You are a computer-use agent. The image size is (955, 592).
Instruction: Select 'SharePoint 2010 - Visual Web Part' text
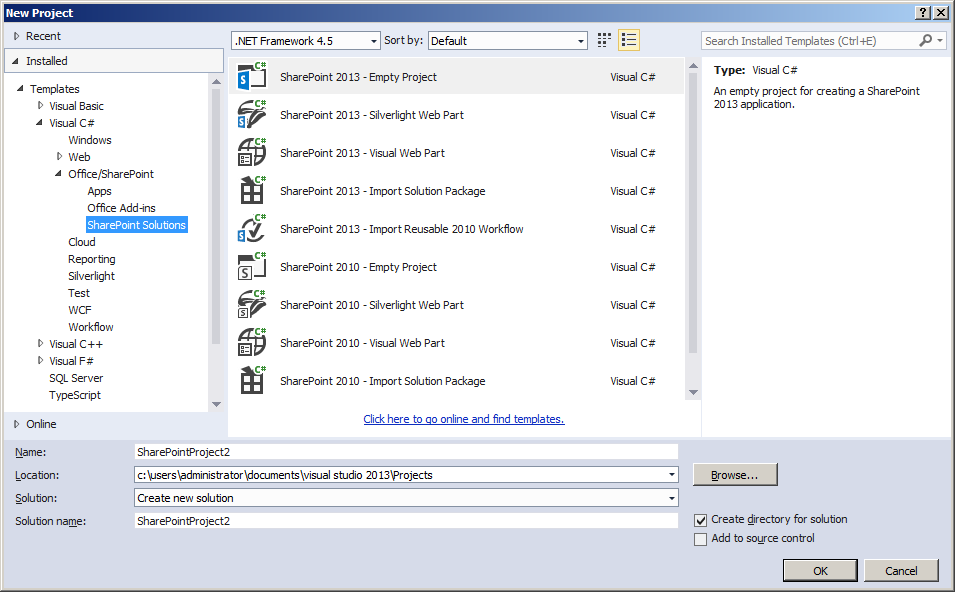click(x=362, y=343)
